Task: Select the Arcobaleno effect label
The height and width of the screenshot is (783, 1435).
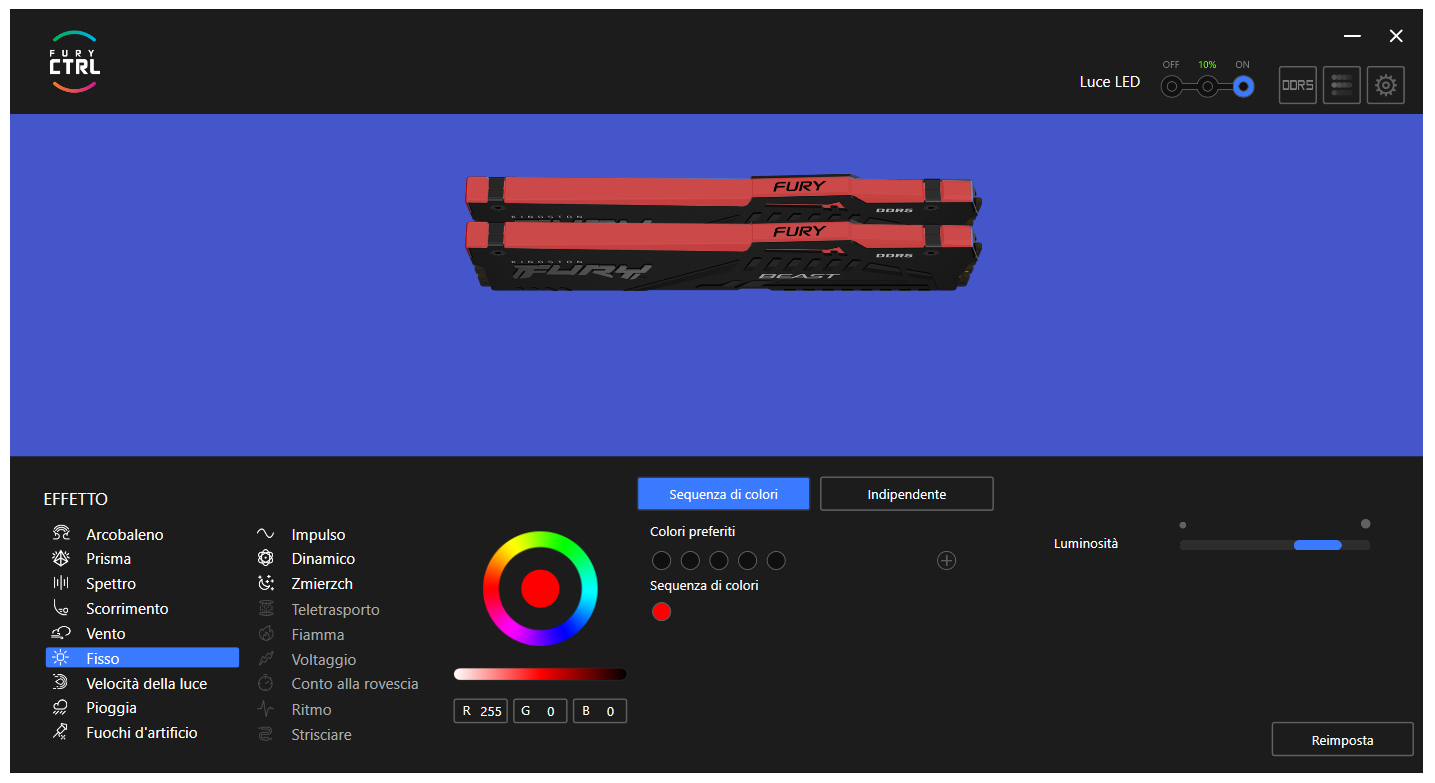Action: click(125, 534)
